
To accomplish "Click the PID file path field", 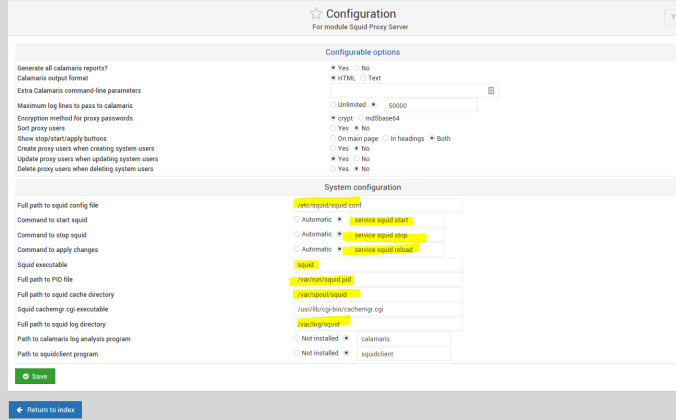I will pyautogui.click(x=378, y=279).
